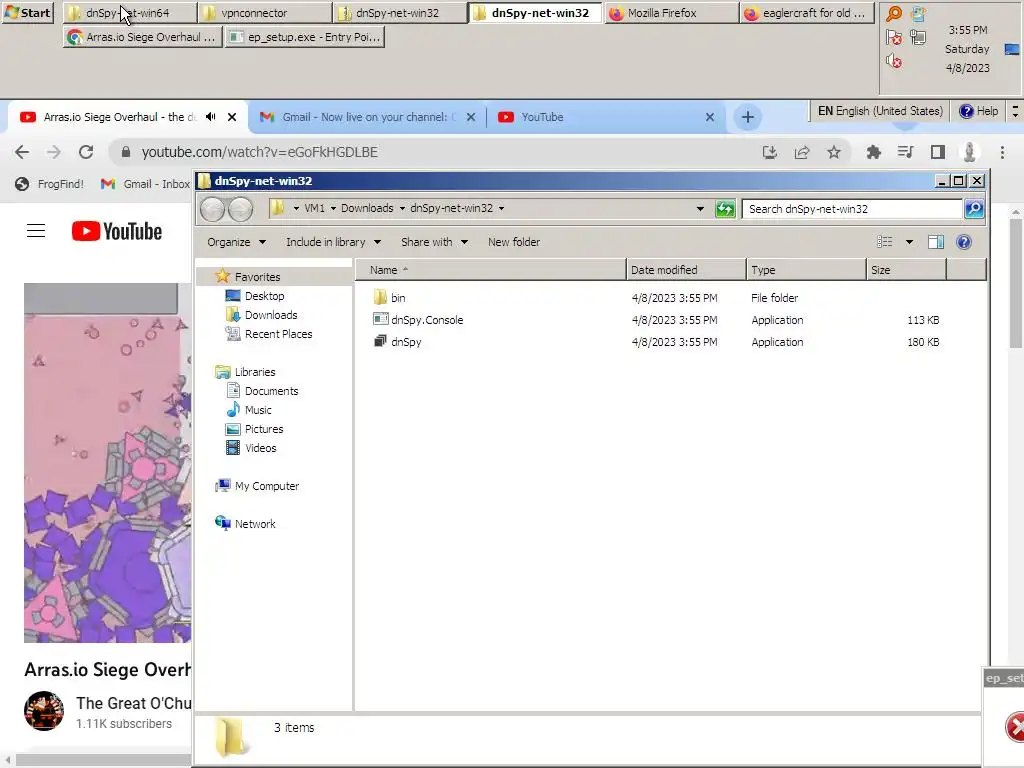Expand address bar history dropdown
Screen dimensions: 1024x768
700,209
